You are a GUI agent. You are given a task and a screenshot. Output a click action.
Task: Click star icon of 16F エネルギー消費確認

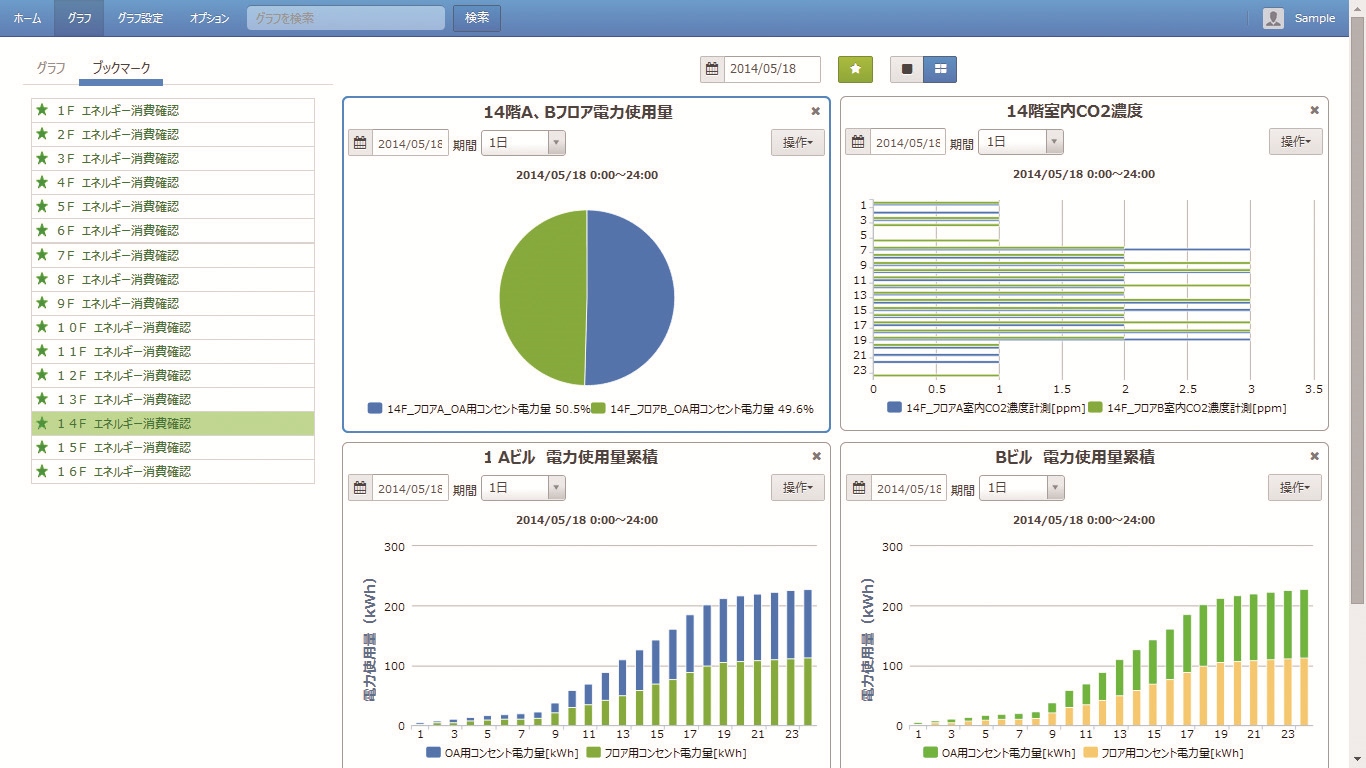(42, 471)
